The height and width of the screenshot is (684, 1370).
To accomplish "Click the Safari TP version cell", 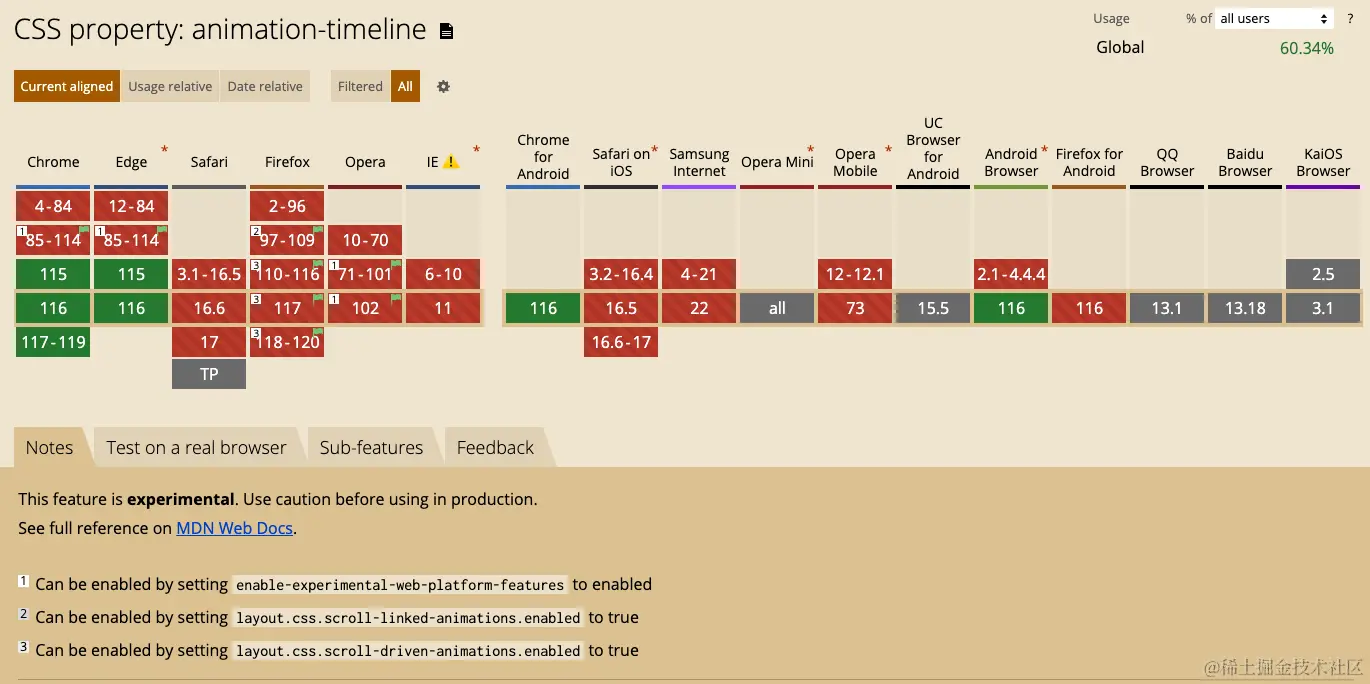I will 209,374.
